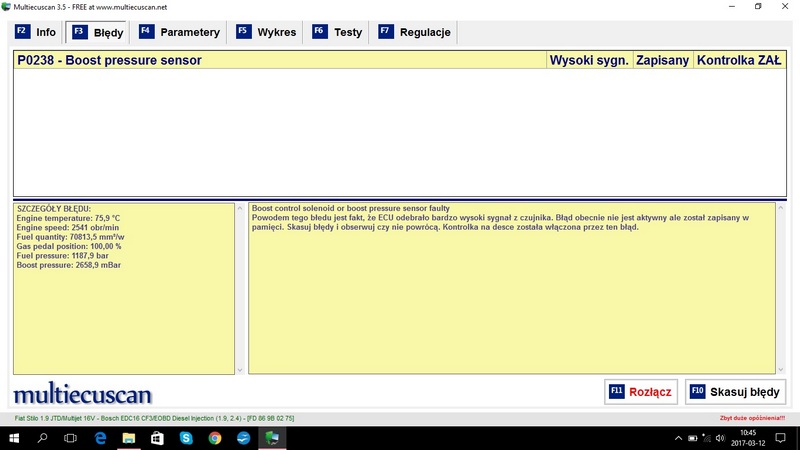Viewport: 800px width, 450px height.
Task: Click the Boost control solenoid description text
Action: pyautogui.click(x=351, y=208)
